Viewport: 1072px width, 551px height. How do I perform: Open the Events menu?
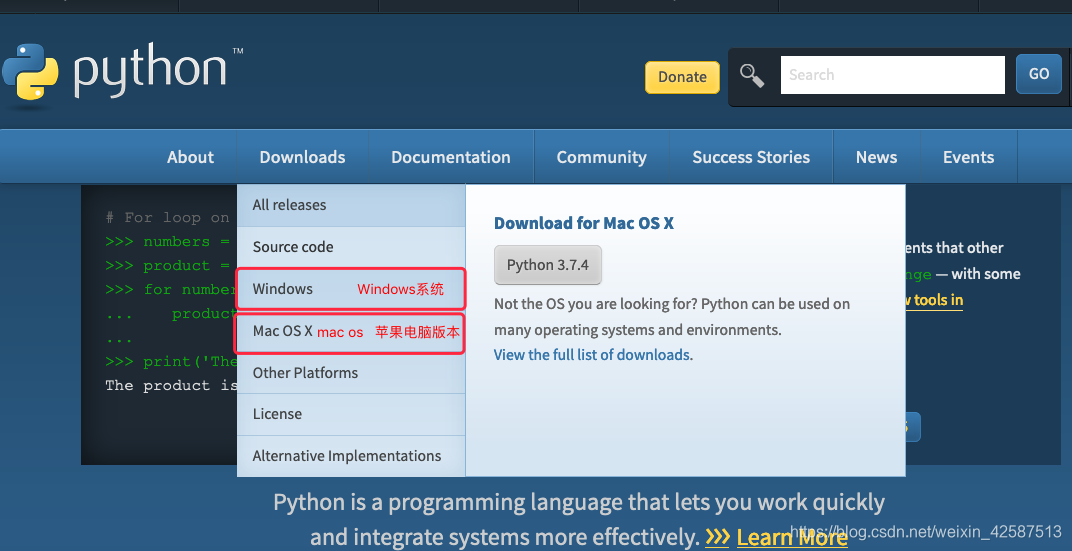(968, 157)
